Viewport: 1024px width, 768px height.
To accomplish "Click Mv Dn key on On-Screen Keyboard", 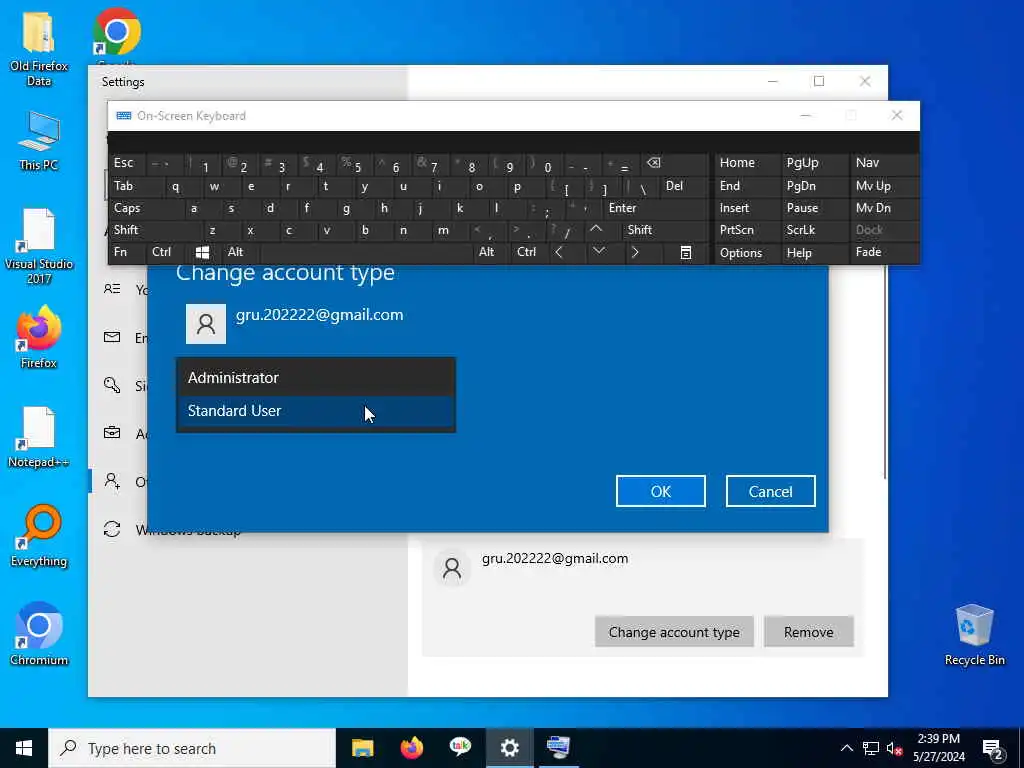I will point(884,208).
